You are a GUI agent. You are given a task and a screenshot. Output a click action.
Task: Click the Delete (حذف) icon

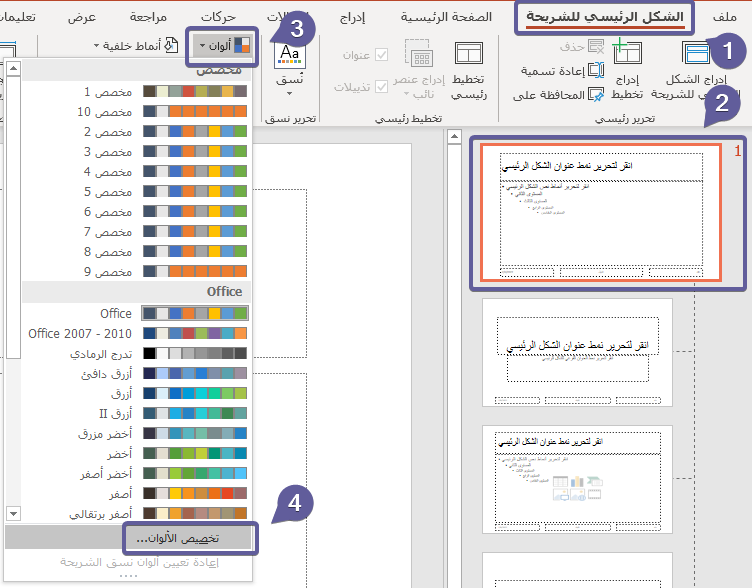pos(596,47)
